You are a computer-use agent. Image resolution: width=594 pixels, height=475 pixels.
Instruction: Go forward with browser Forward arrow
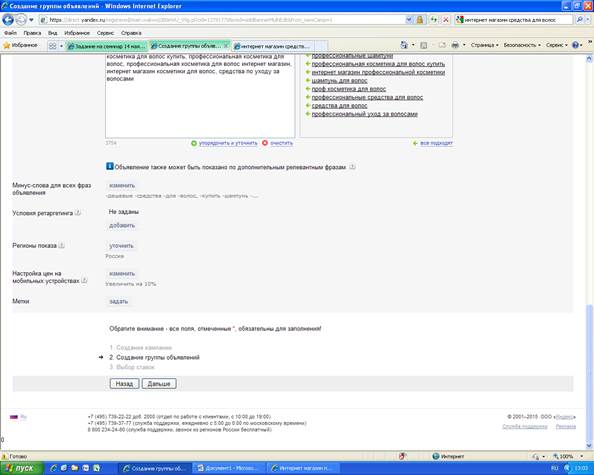click(x=21, y=19)
